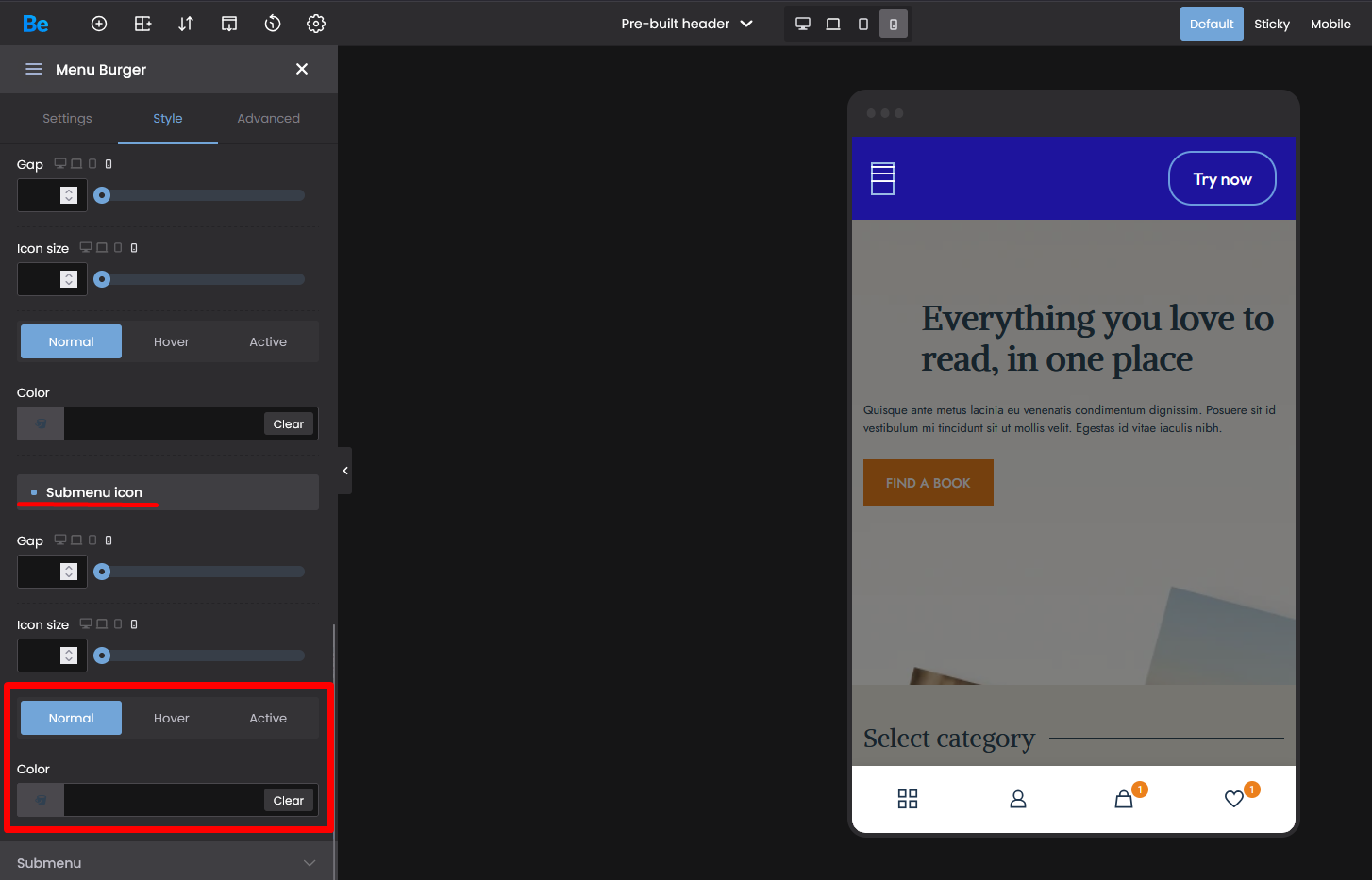Open the pre-built sections layout icon
Viewport: 1372px width, 880px height.
[x=142, y=24]
